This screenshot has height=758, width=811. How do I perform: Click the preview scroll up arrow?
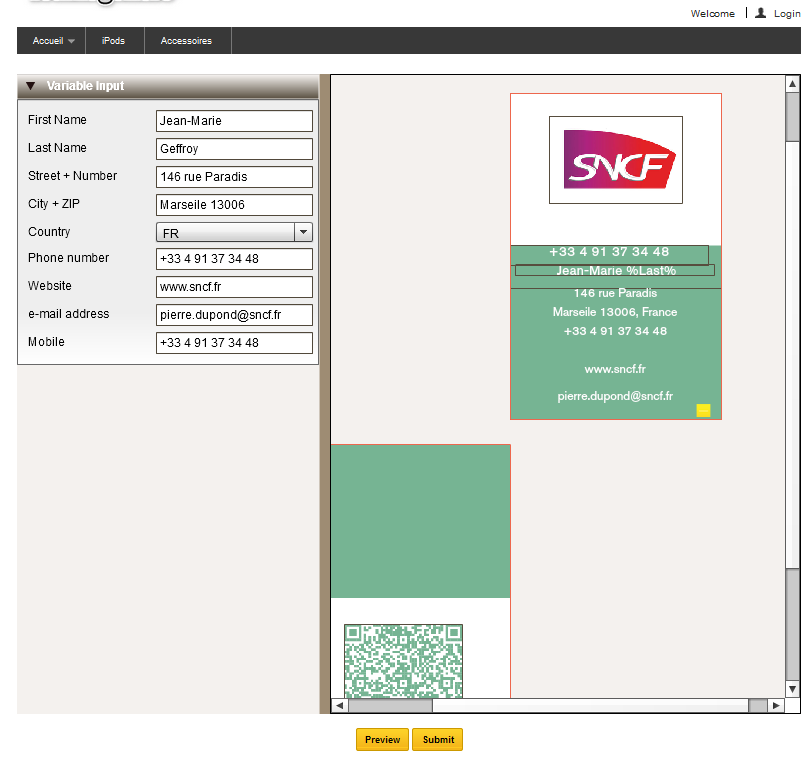(792, 83)
